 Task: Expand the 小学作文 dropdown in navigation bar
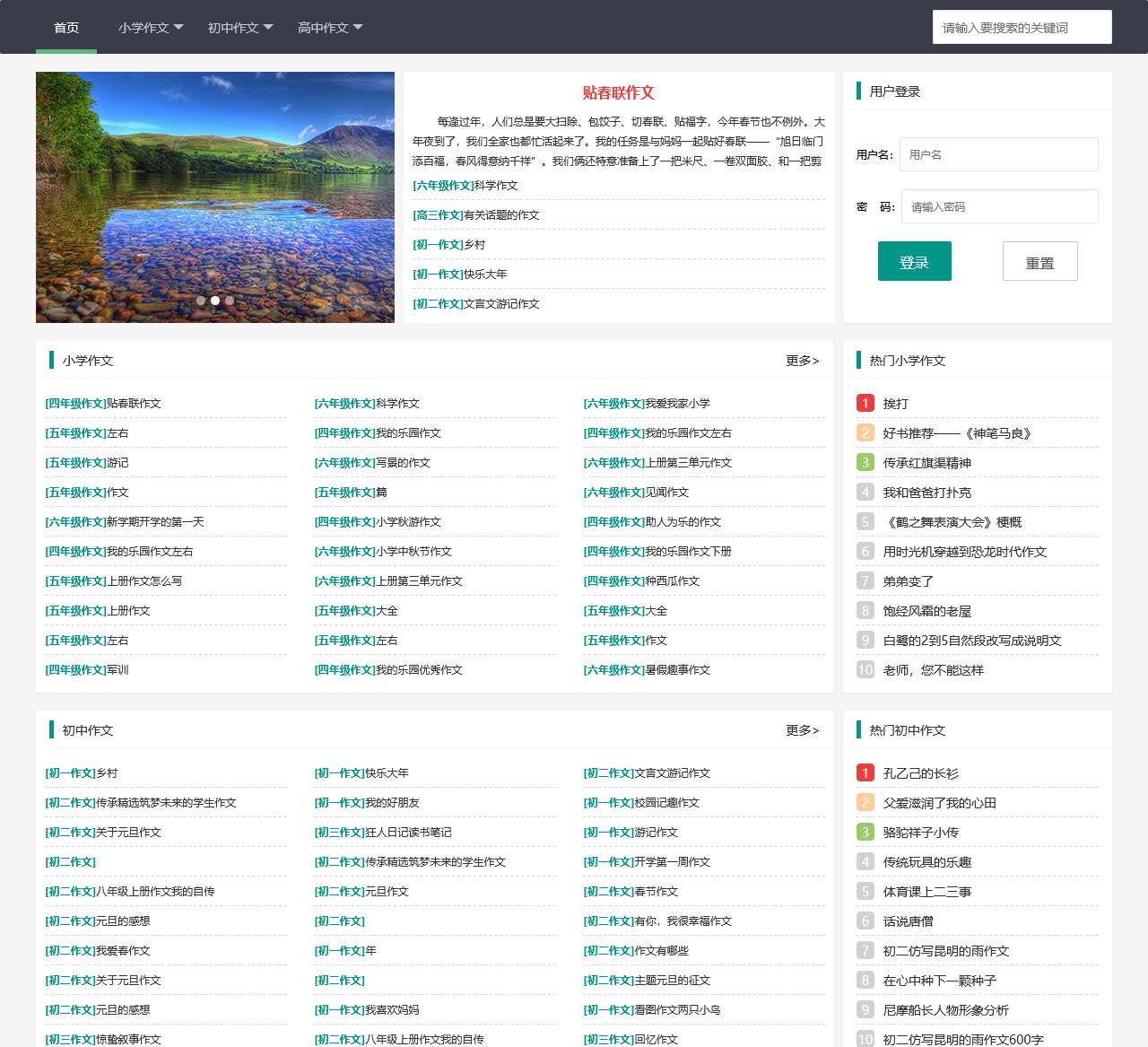pyautogui.click(x=150, y=28)
